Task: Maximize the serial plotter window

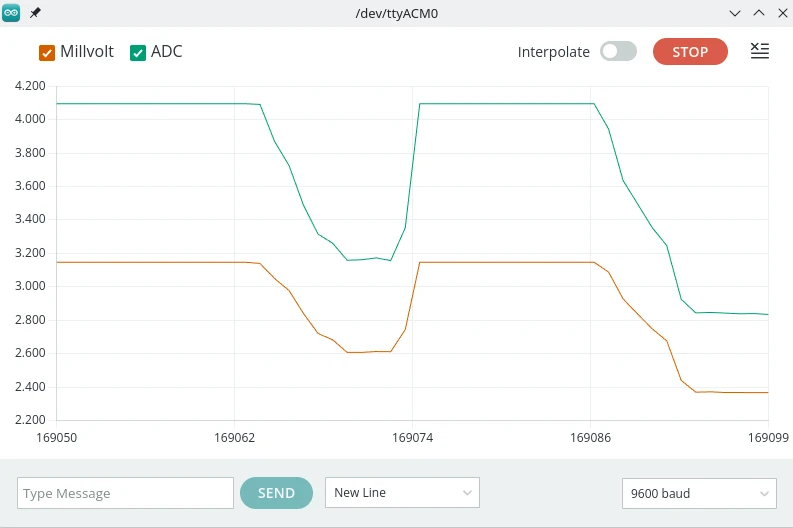Action: pyautogui.click(x=758, y=13)
